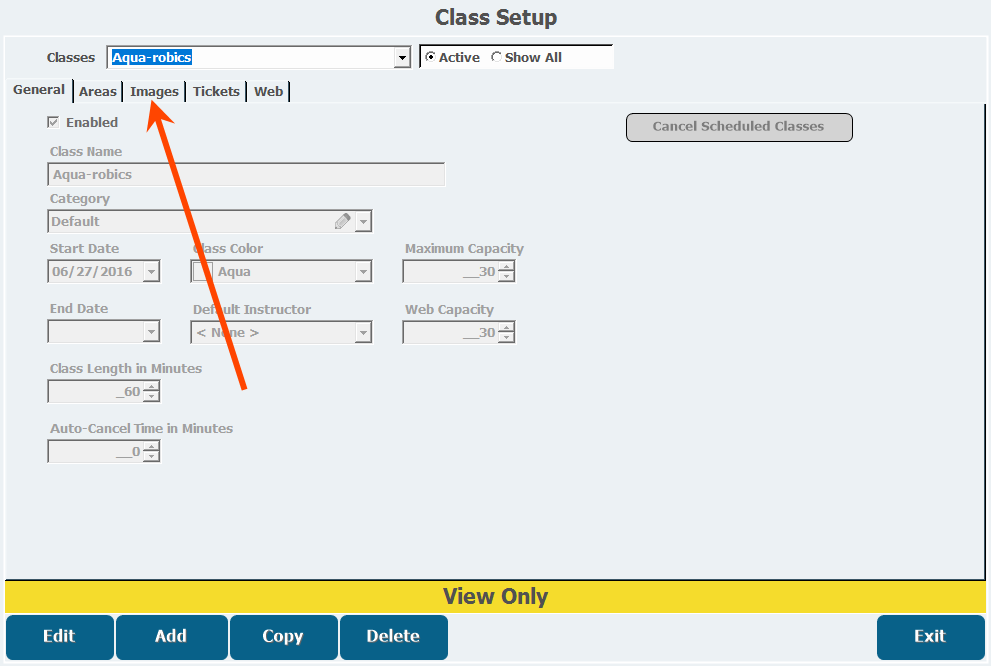The width and height of the screenshot is (991, 666).
Task: Open the End Date calendar dropdown
Action: click(x=151, y=332)
